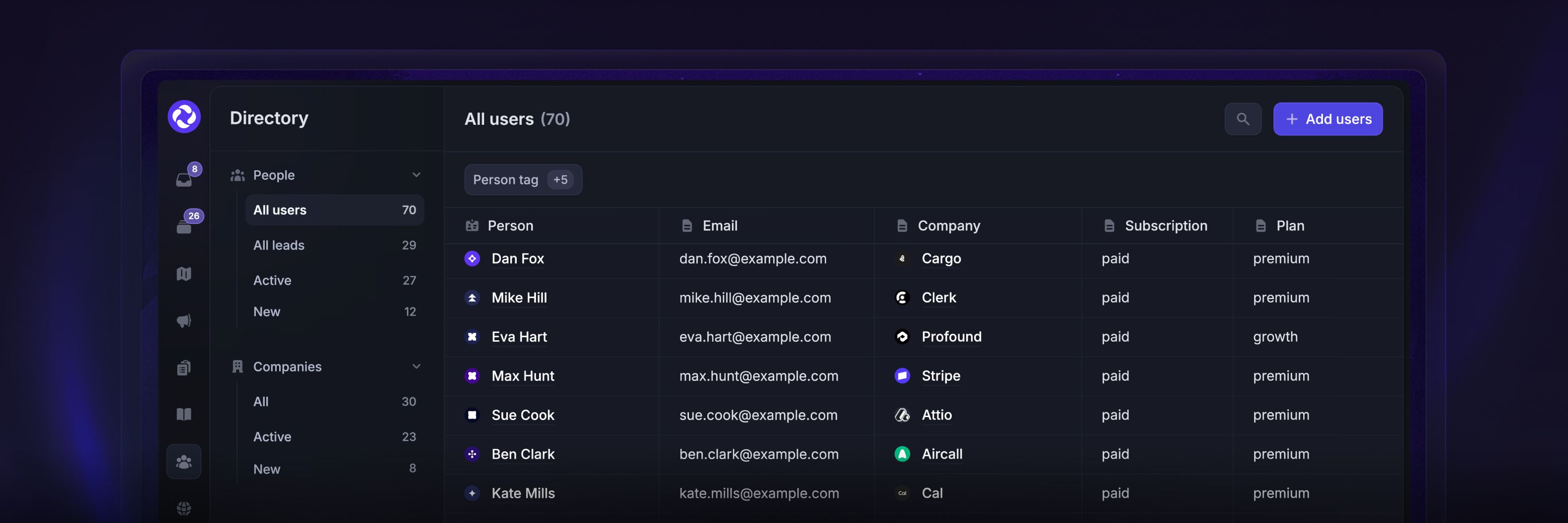
Task: Click the app logo at top left
Action: click(184, 117)
